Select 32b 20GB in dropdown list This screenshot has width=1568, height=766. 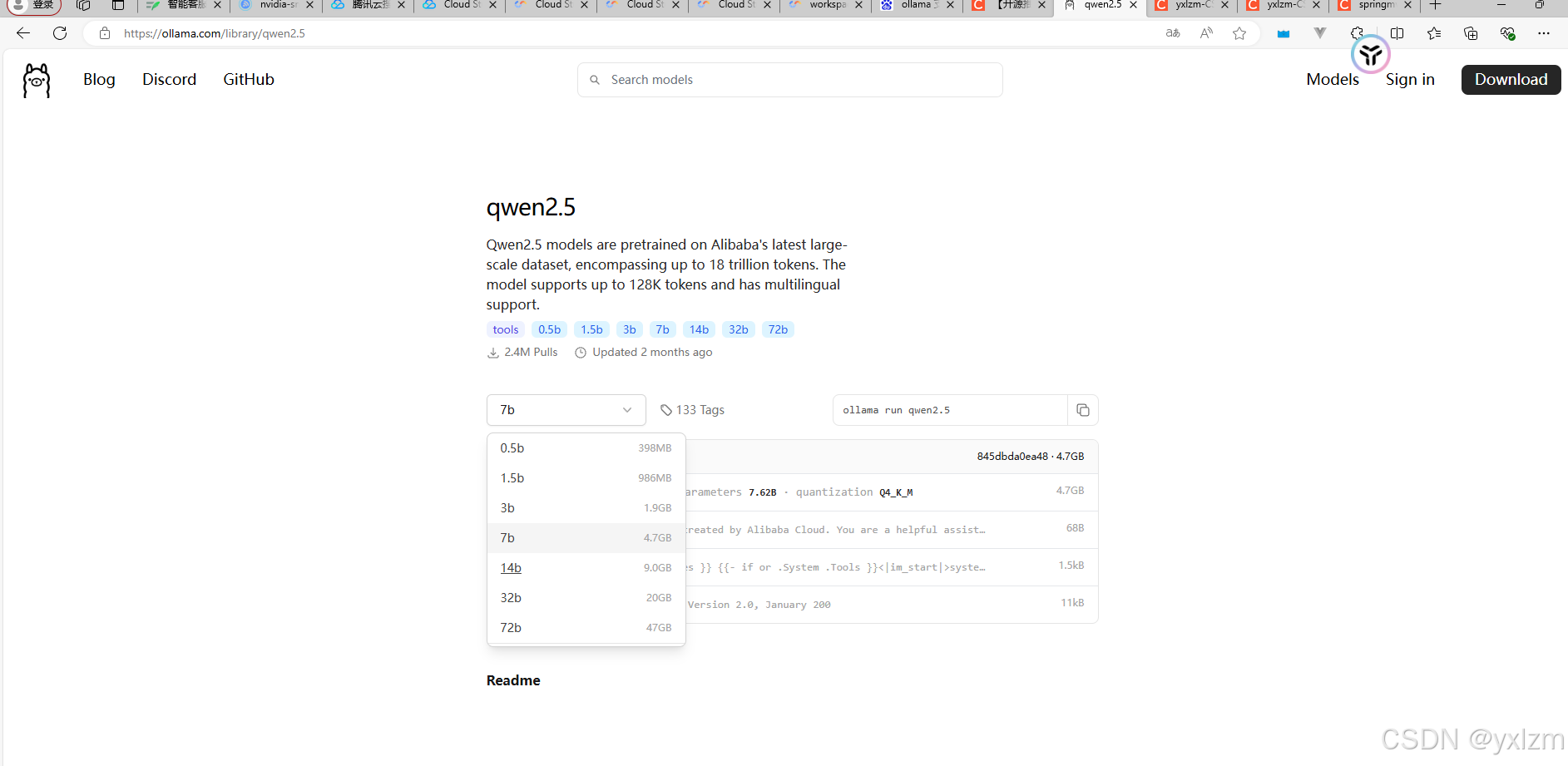pyautogui.click(x=586, y=598)
